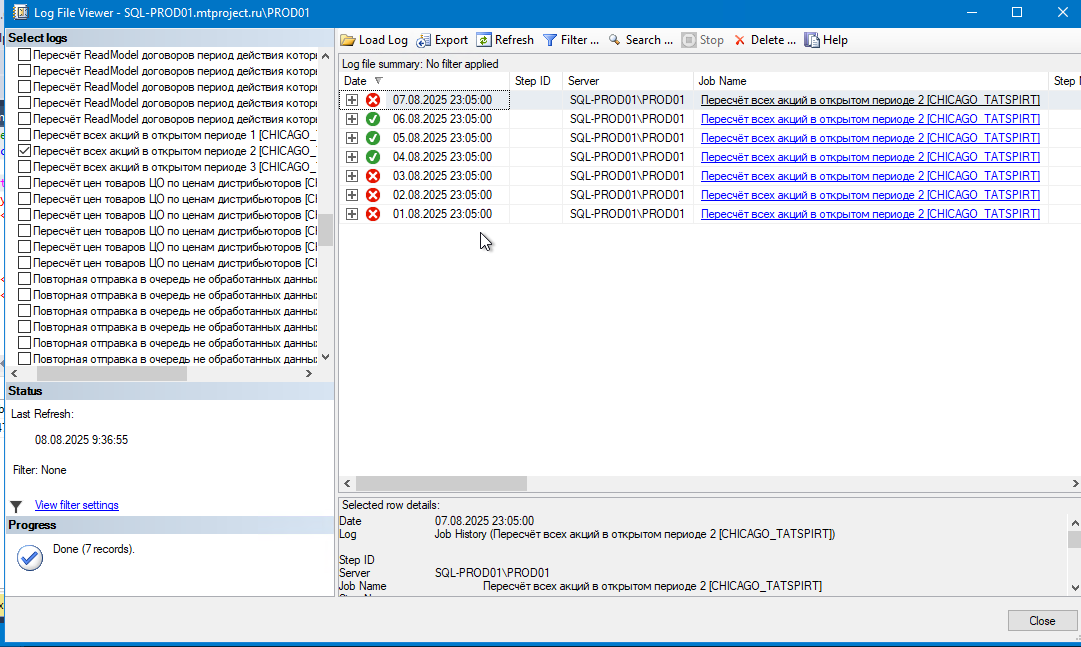Click the success status icon for 04.08.2025
This screenshot has height=647, width=1081.
[x=373, y=157]
